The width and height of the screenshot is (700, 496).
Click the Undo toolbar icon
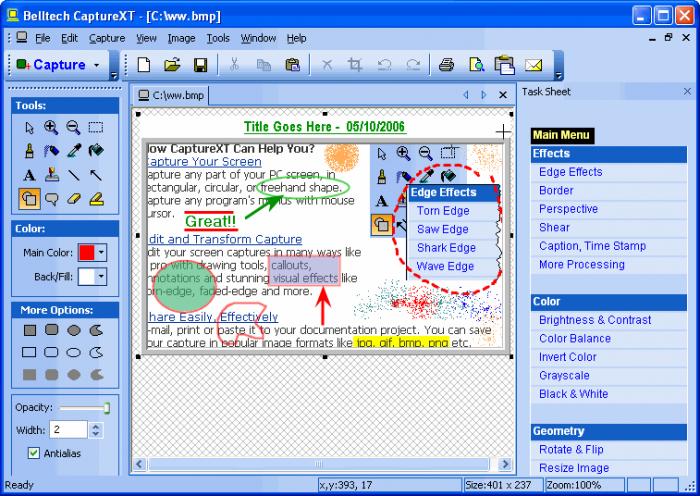point(384,65)
